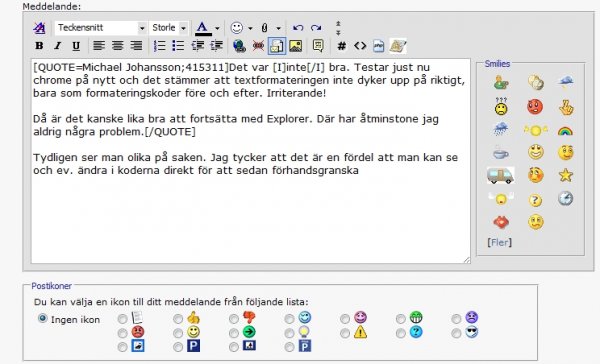600x364 pixels.
Task: Wrap selection in CODE tags (# icon)
Action: (x=341, y=46)
